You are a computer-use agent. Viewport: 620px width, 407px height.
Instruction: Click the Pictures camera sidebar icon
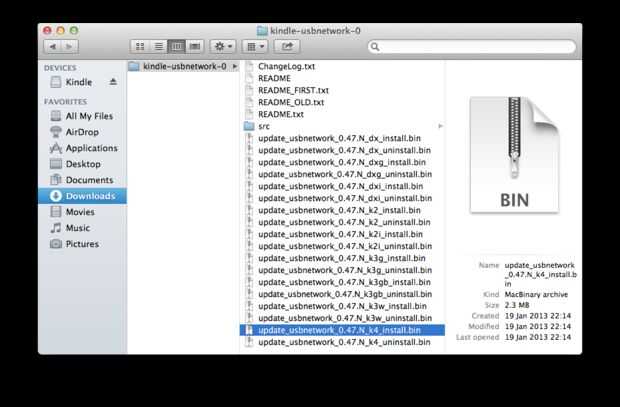tap(56, 244)
